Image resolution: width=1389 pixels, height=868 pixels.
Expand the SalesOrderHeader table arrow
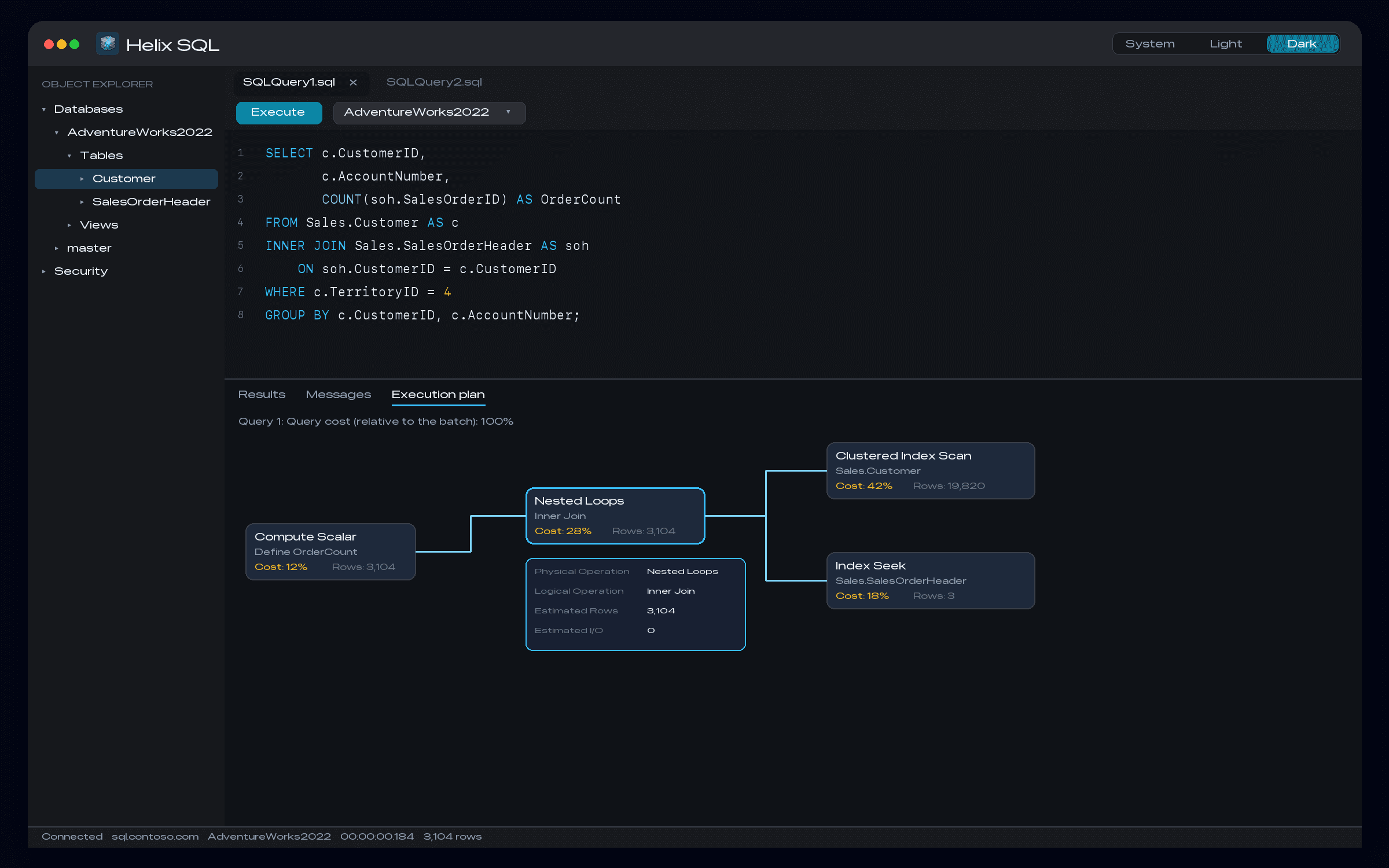click(x=82, y=202)
